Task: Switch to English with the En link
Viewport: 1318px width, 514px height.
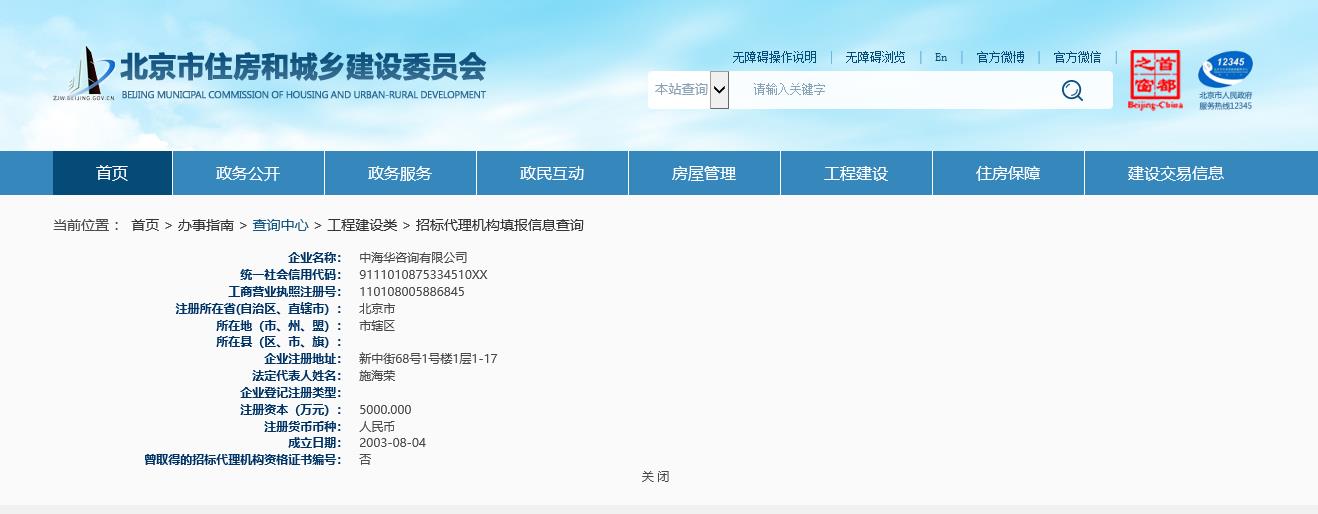Action: click(941, 57)
